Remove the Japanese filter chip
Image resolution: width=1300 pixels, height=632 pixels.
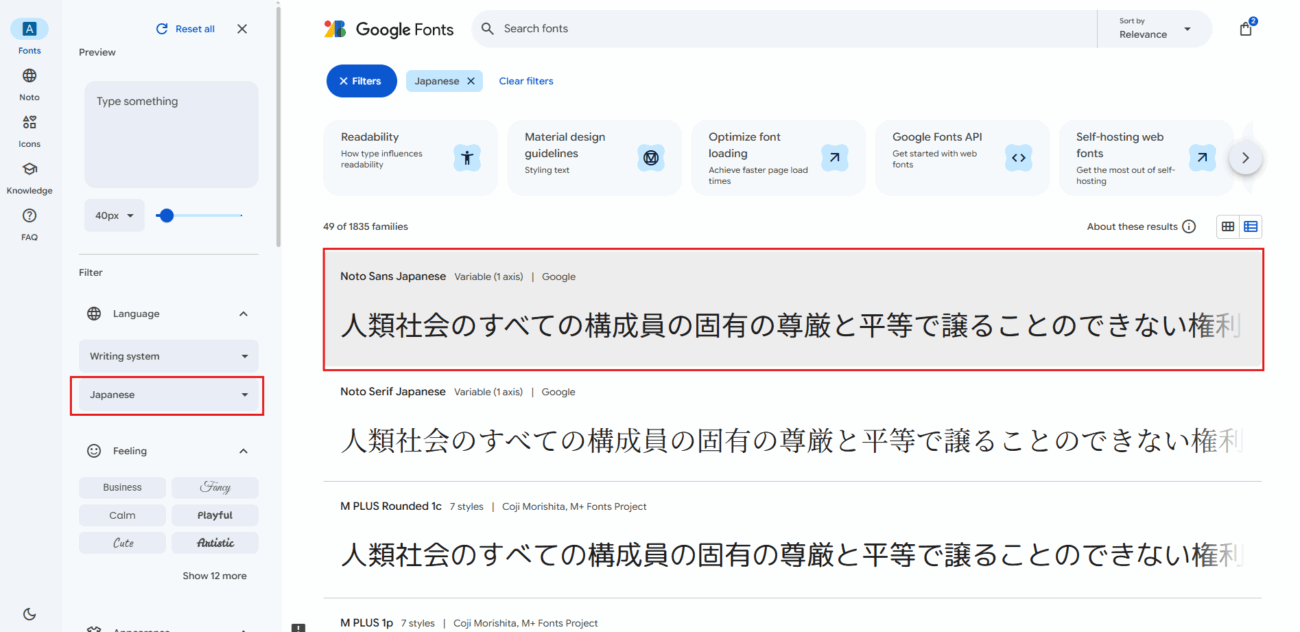coord(470,81)
